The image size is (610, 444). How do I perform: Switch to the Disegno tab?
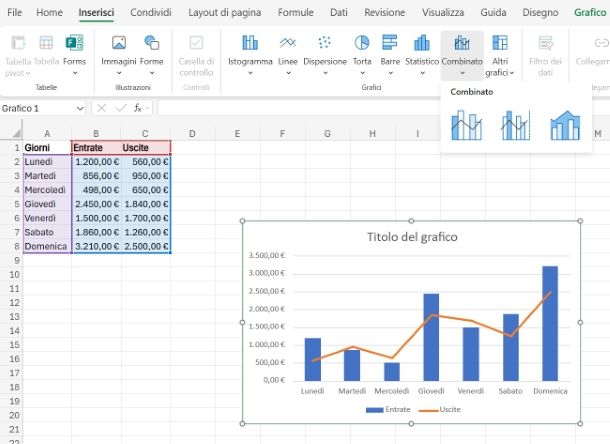[540, 12]
